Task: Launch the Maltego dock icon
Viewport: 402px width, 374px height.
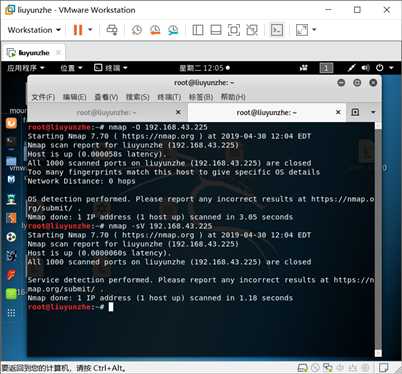Action: (x=11, y=256)
